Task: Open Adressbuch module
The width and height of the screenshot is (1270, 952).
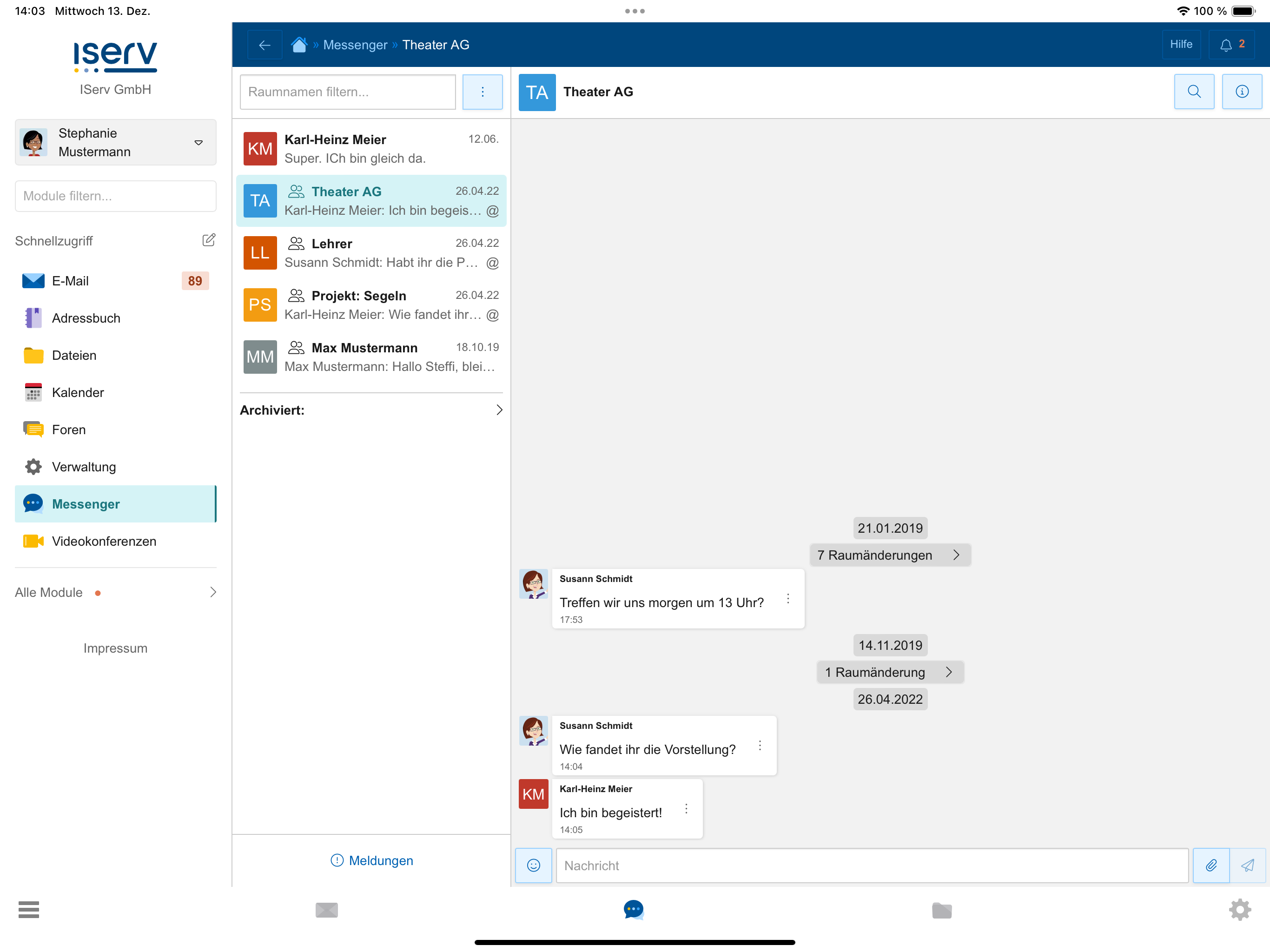Action: point(115,318)
